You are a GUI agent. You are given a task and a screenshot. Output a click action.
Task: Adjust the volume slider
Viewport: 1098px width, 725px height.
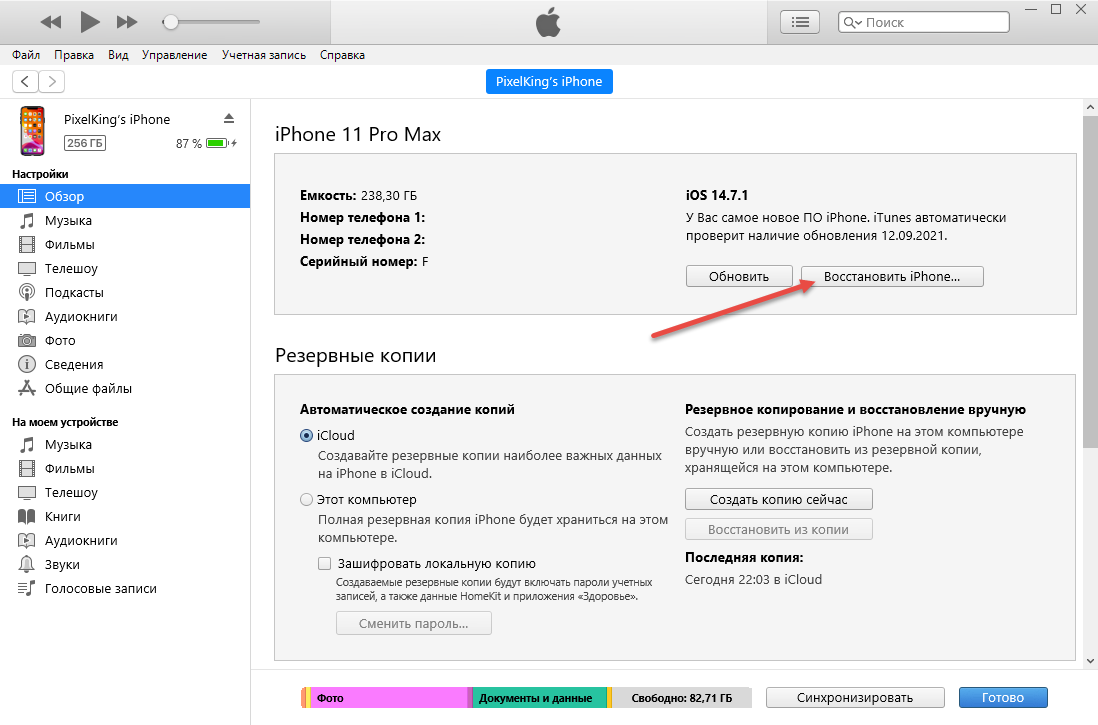tap(172, 21)
